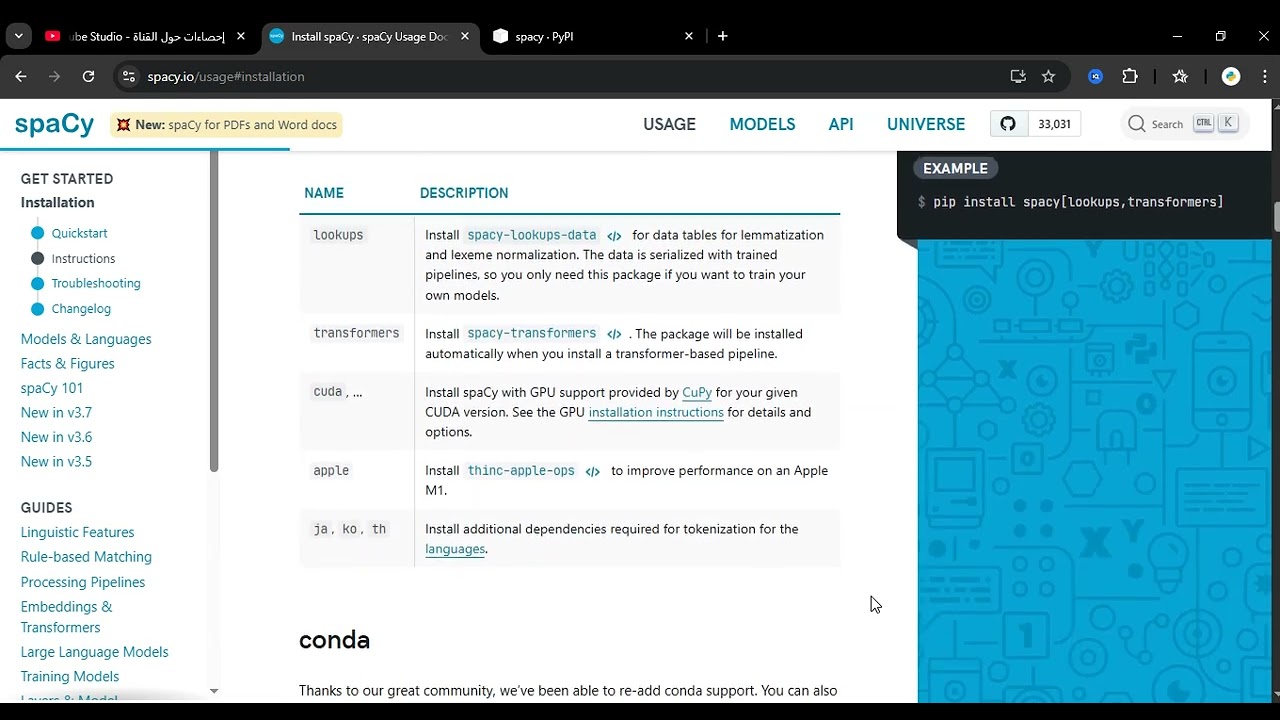Open the bookmarks star list icon
This screenshot has width=1280, height=720.
(x=1180, y=76)
